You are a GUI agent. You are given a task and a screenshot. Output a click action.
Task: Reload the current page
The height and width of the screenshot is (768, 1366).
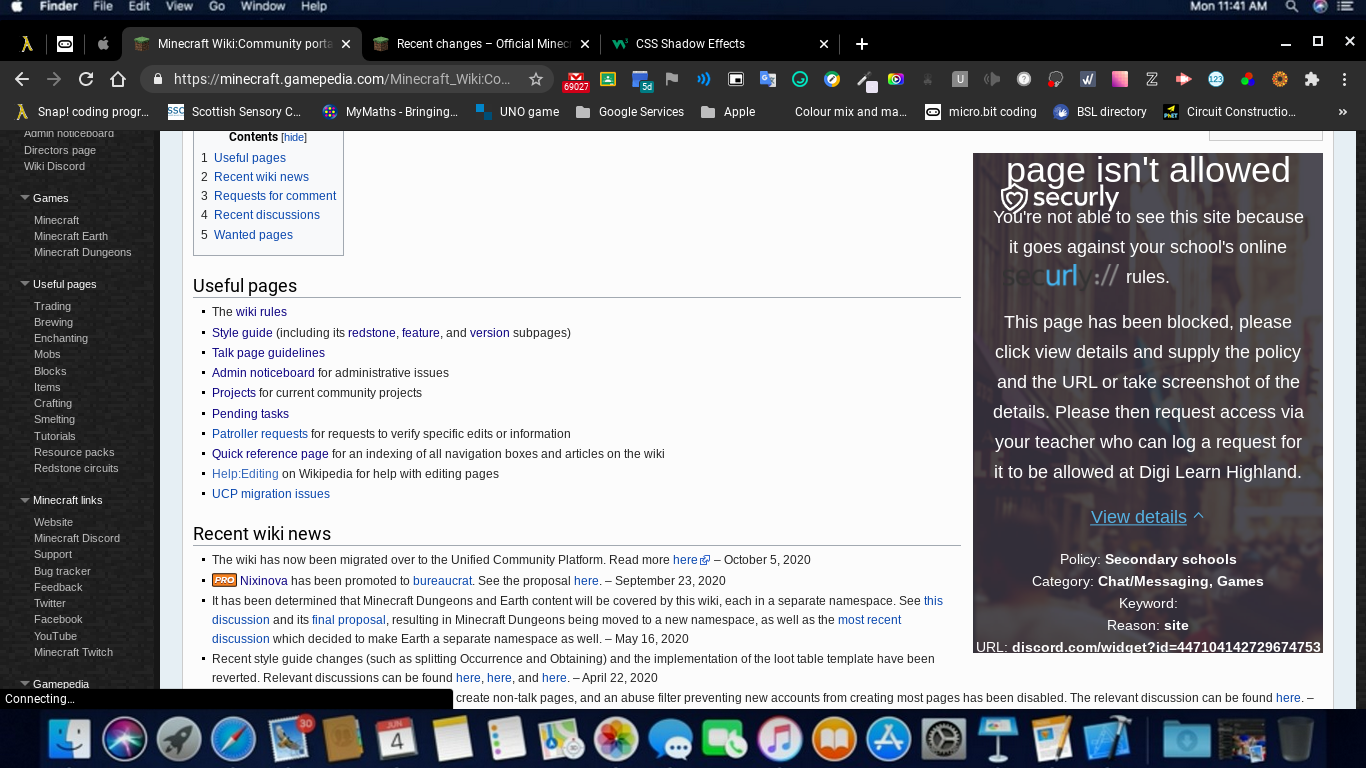pos(86,79)
